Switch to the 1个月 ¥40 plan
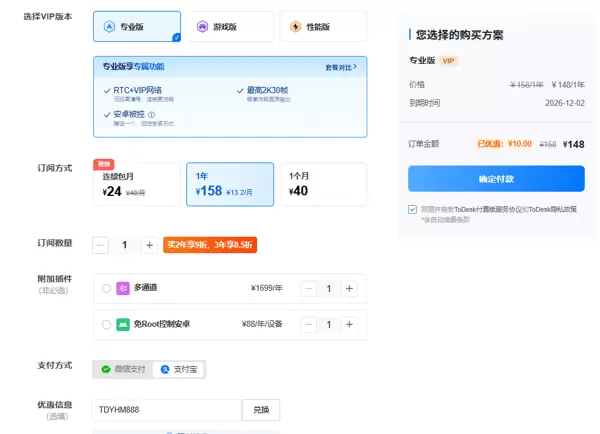 pos(322,184)
